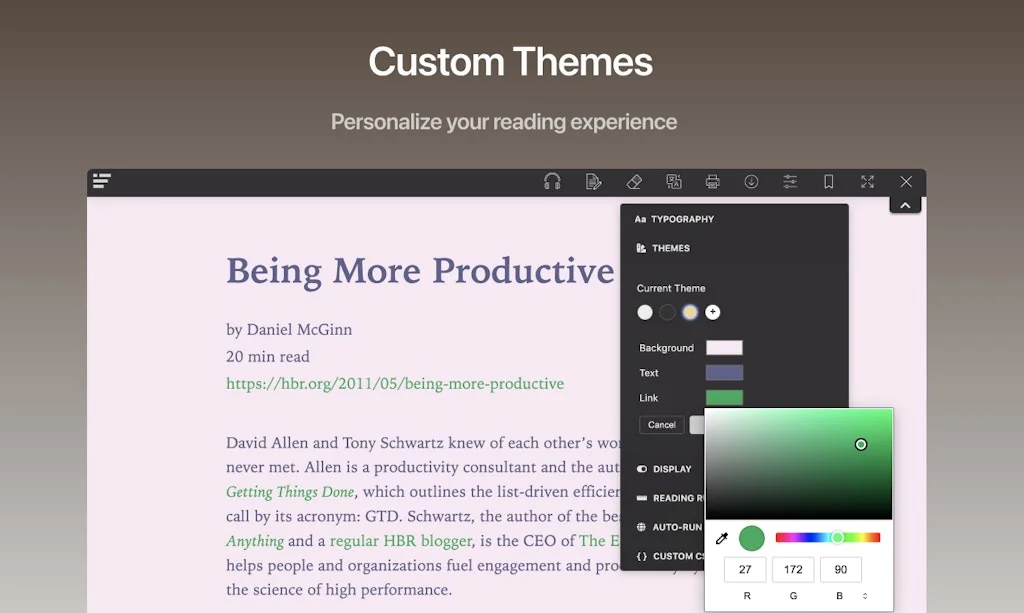Enter fullscreen reading mode
Viewport: 1024px width, 613px height.
click(867, 181)
